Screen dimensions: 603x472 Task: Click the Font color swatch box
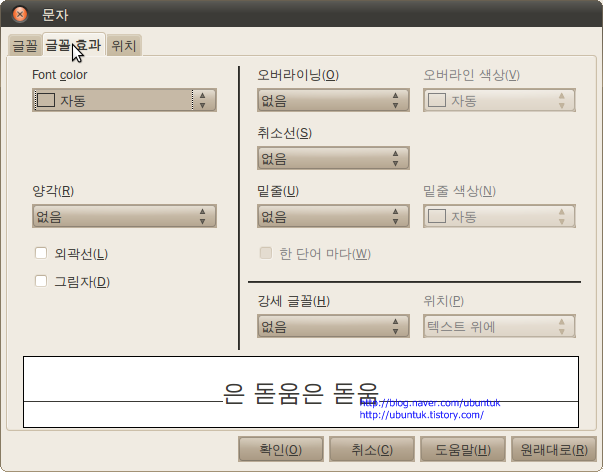point(46,100)
